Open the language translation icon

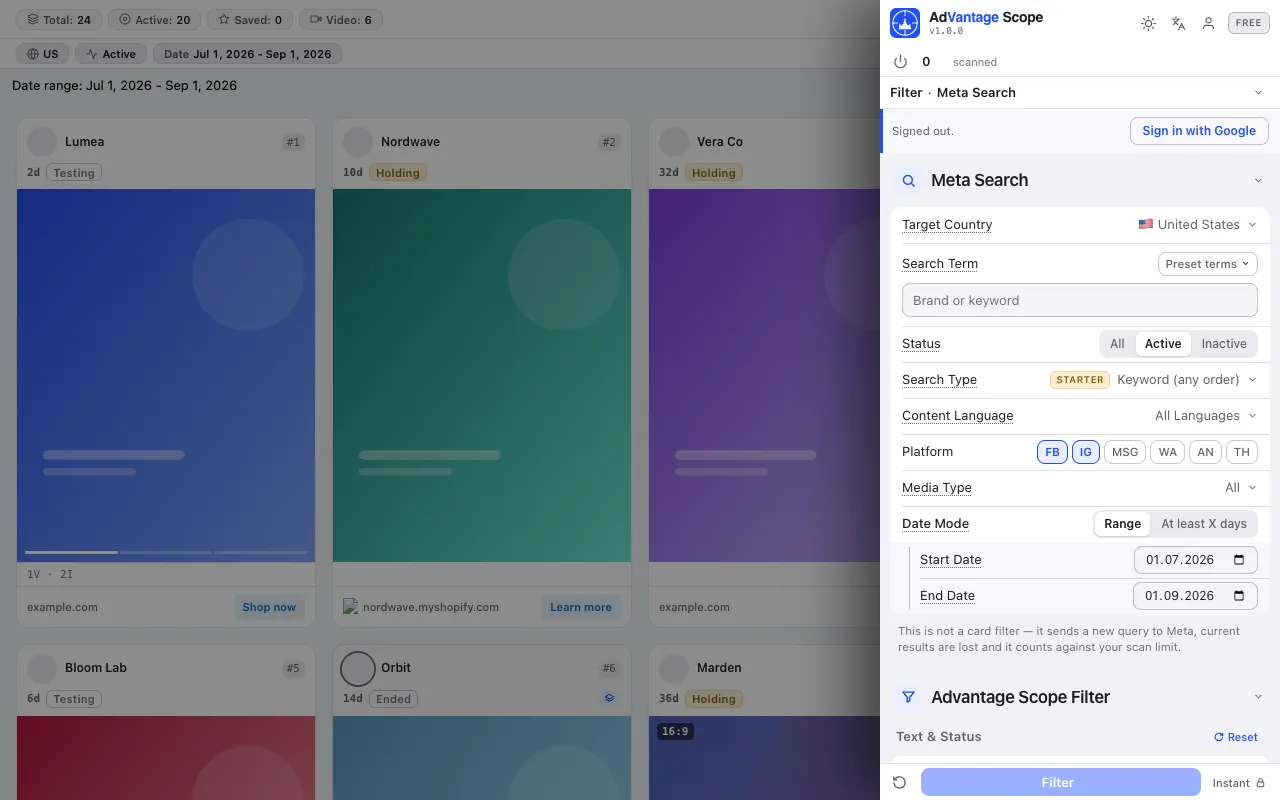[x=1178, y=23]
